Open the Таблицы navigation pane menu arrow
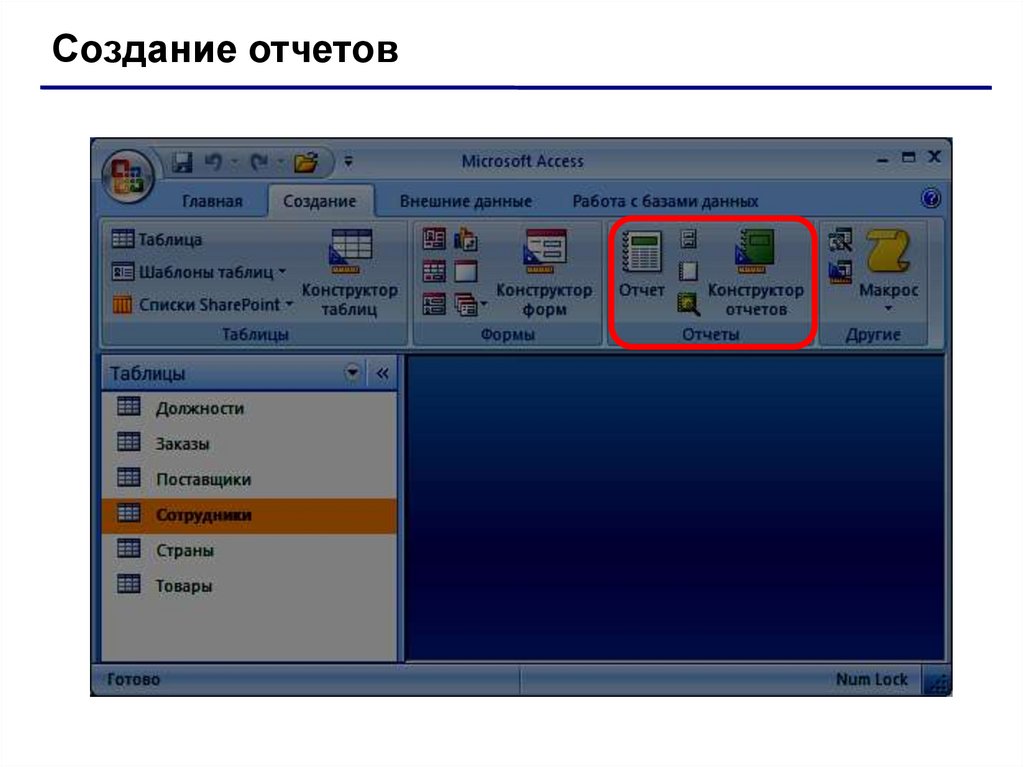Screen dimensions: 1024x767 (352, 373)
